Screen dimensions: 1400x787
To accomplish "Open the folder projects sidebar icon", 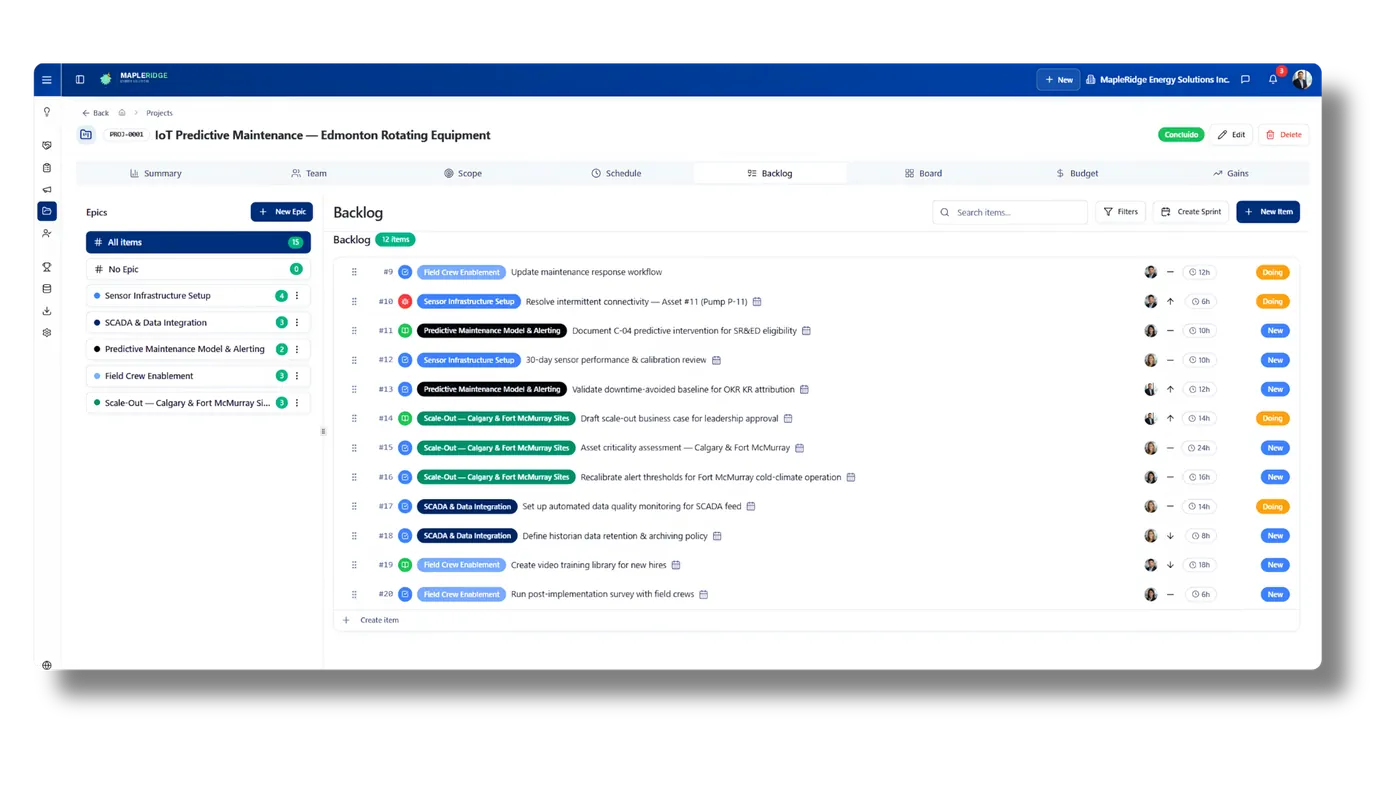I will point(47,211).
